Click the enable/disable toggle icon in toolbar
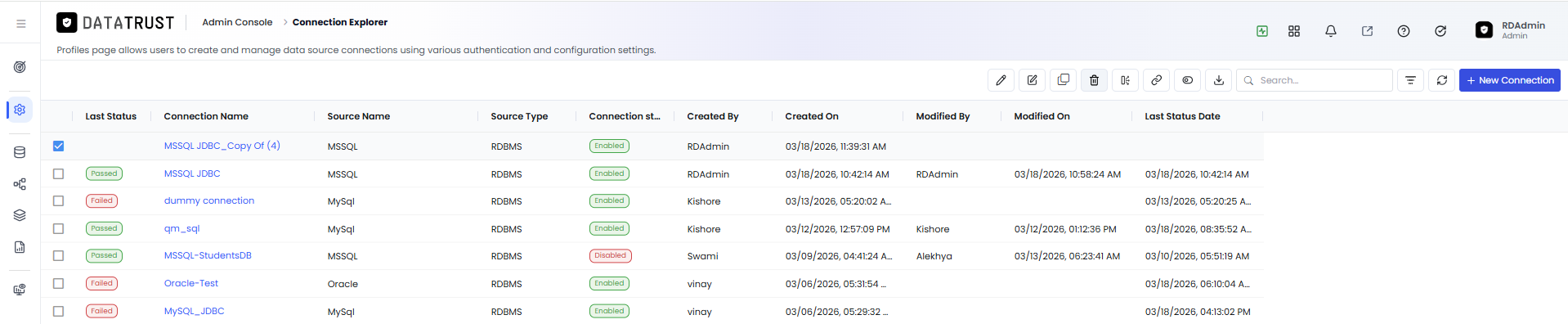 (1187, 80)
